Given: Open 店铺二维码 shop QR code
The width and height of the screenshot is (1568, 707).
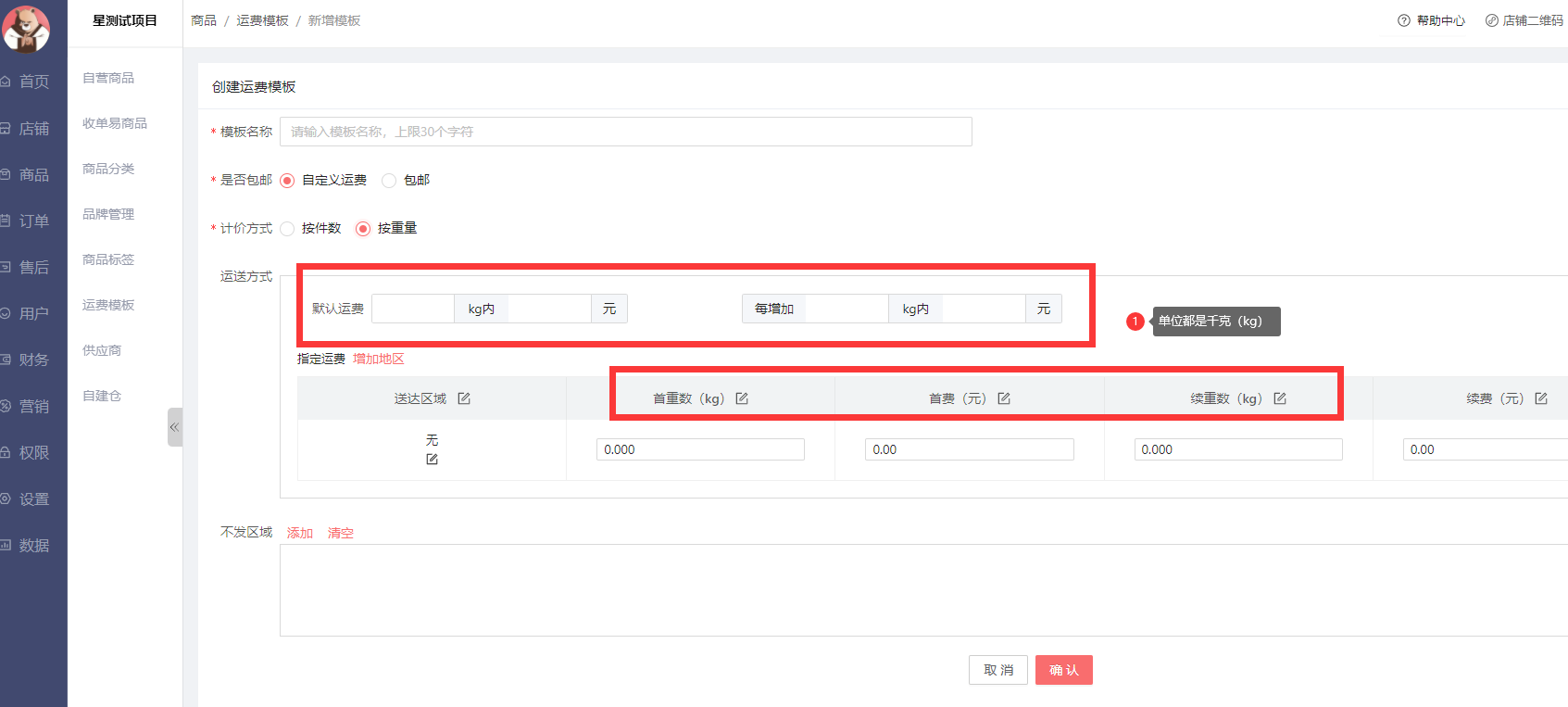Looking at the screenshot, I should pyautogui.click(x=1524, y=20).
